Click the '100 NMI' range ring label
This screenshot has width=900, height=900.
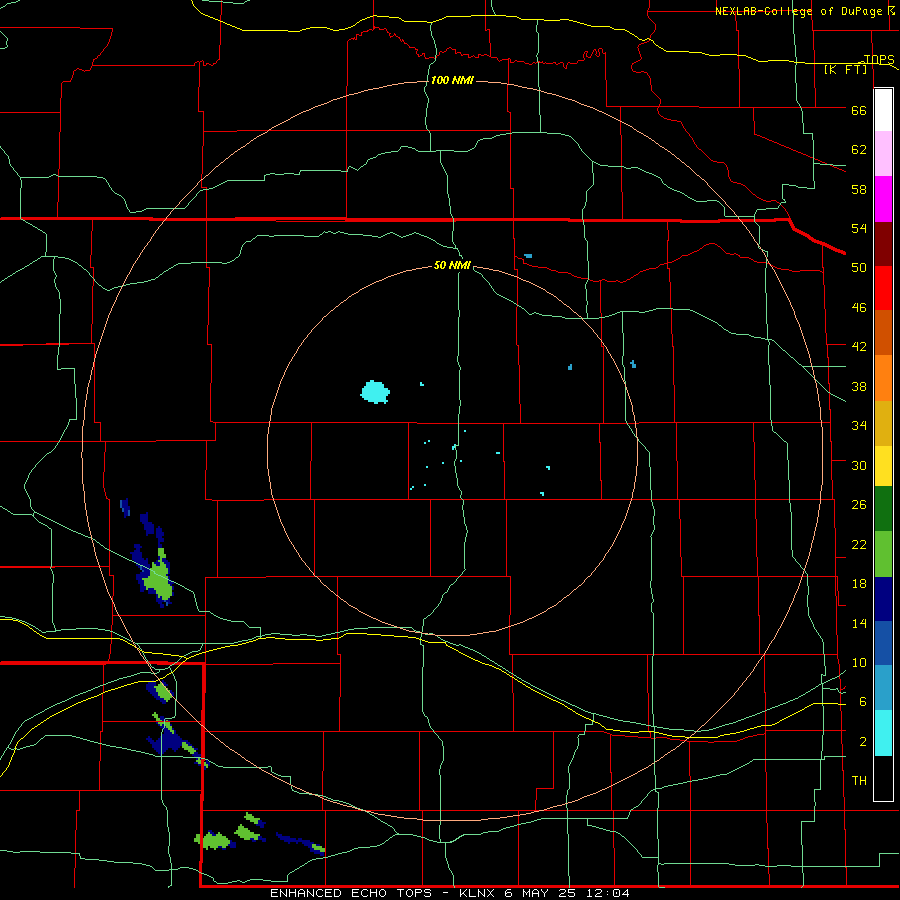tap(452, 80)
